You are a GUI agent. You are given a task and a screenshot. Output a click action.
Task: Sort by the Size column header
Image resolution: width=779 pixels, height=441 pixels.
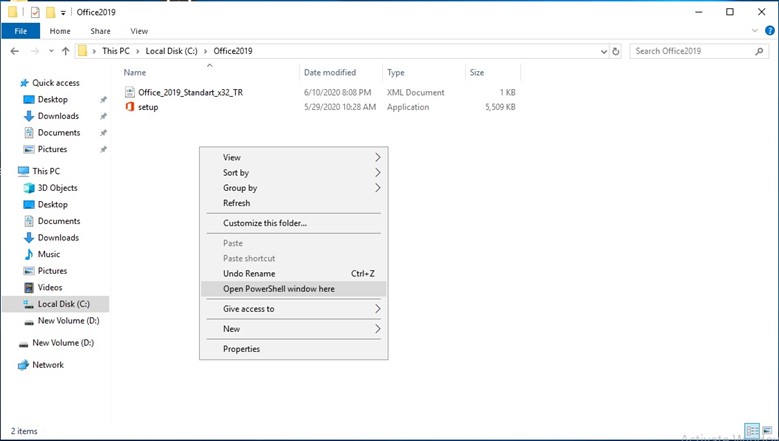tap(493, 73)
